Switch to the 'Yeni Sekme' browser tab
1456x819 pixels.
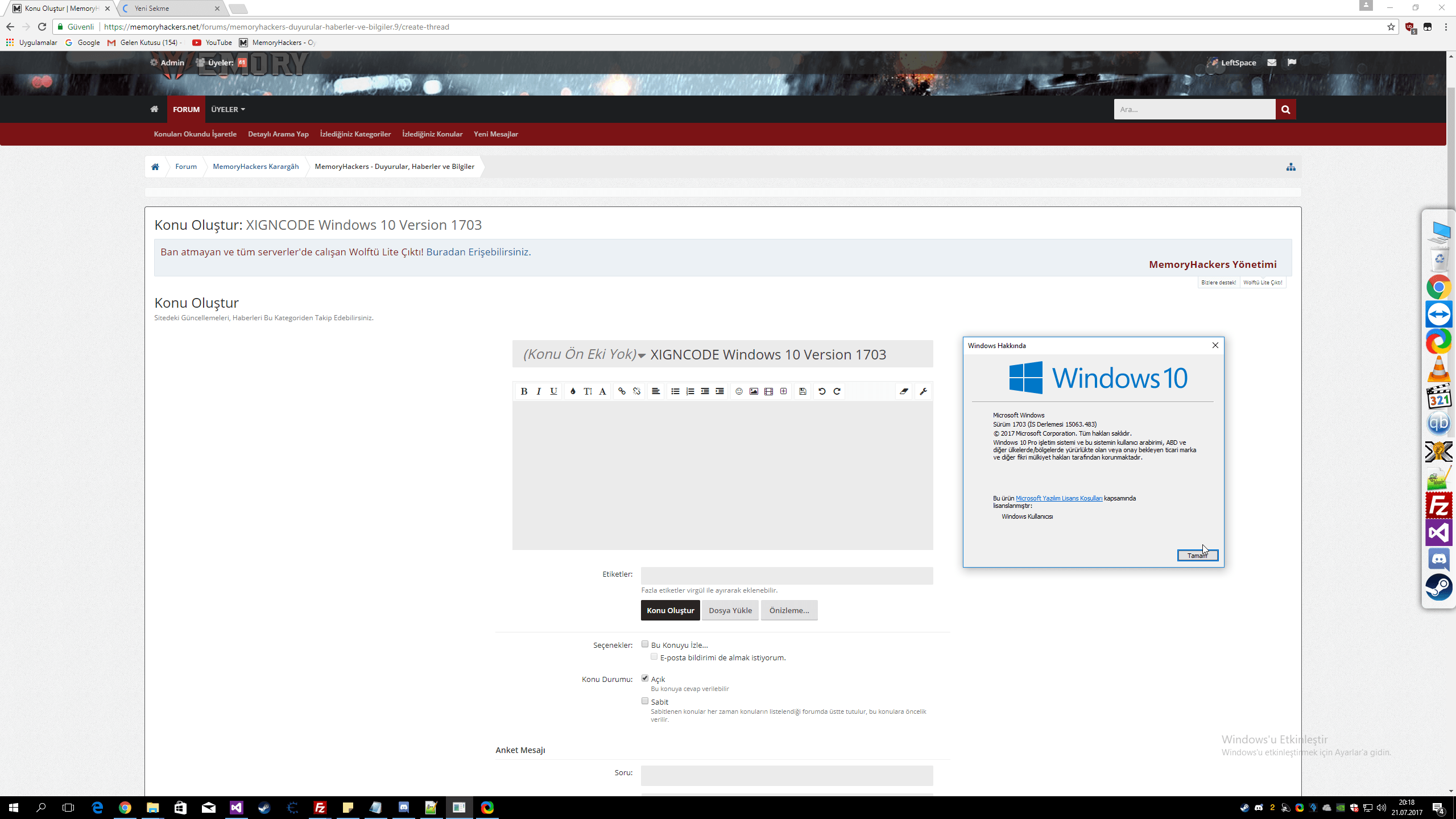(171, 9)
